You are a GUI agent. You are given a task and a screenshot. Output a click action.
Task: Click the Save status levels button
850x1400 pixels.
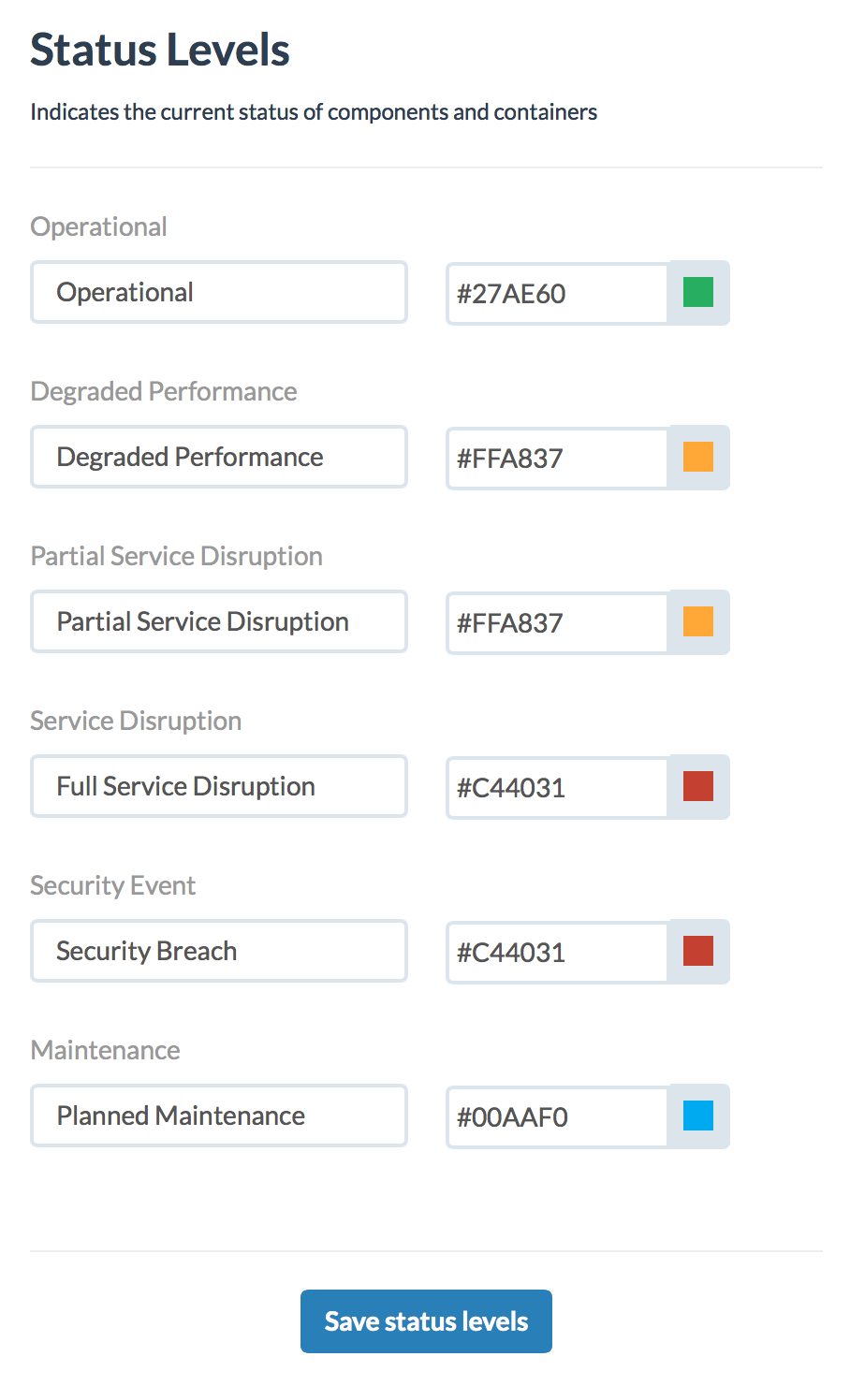coord(426,1320)
